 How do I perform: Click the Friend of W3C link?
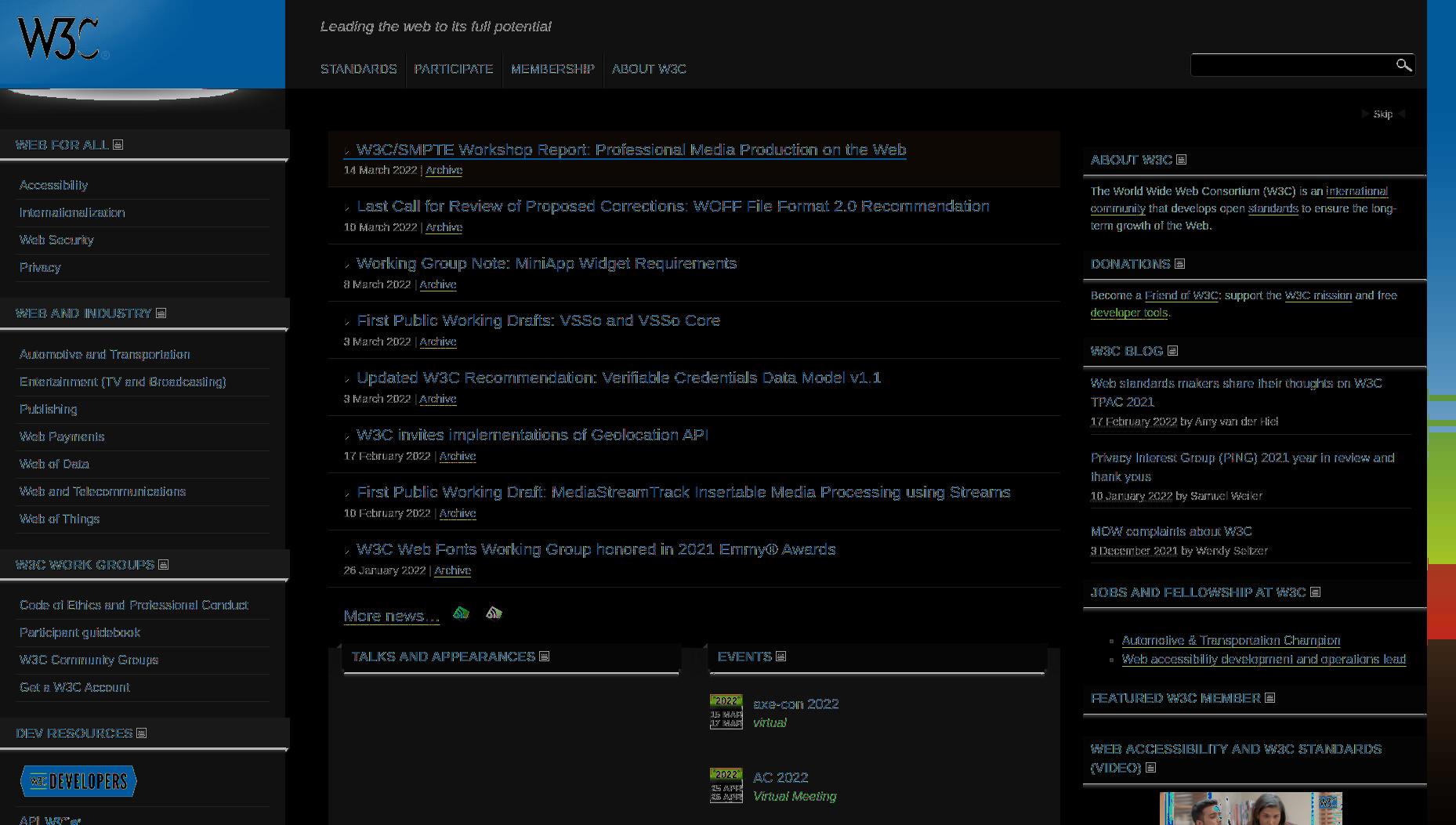click(1182, 295)
